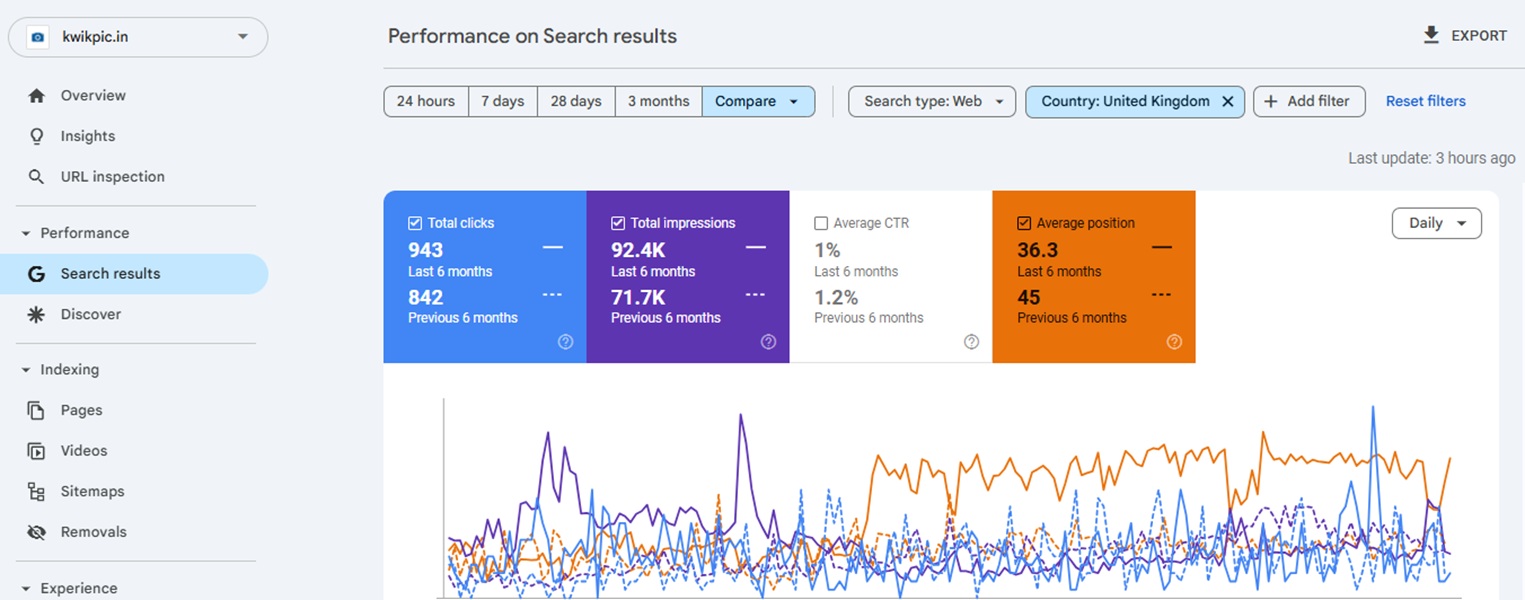
Task: Click the Reset filters link
Action: 1425,101
